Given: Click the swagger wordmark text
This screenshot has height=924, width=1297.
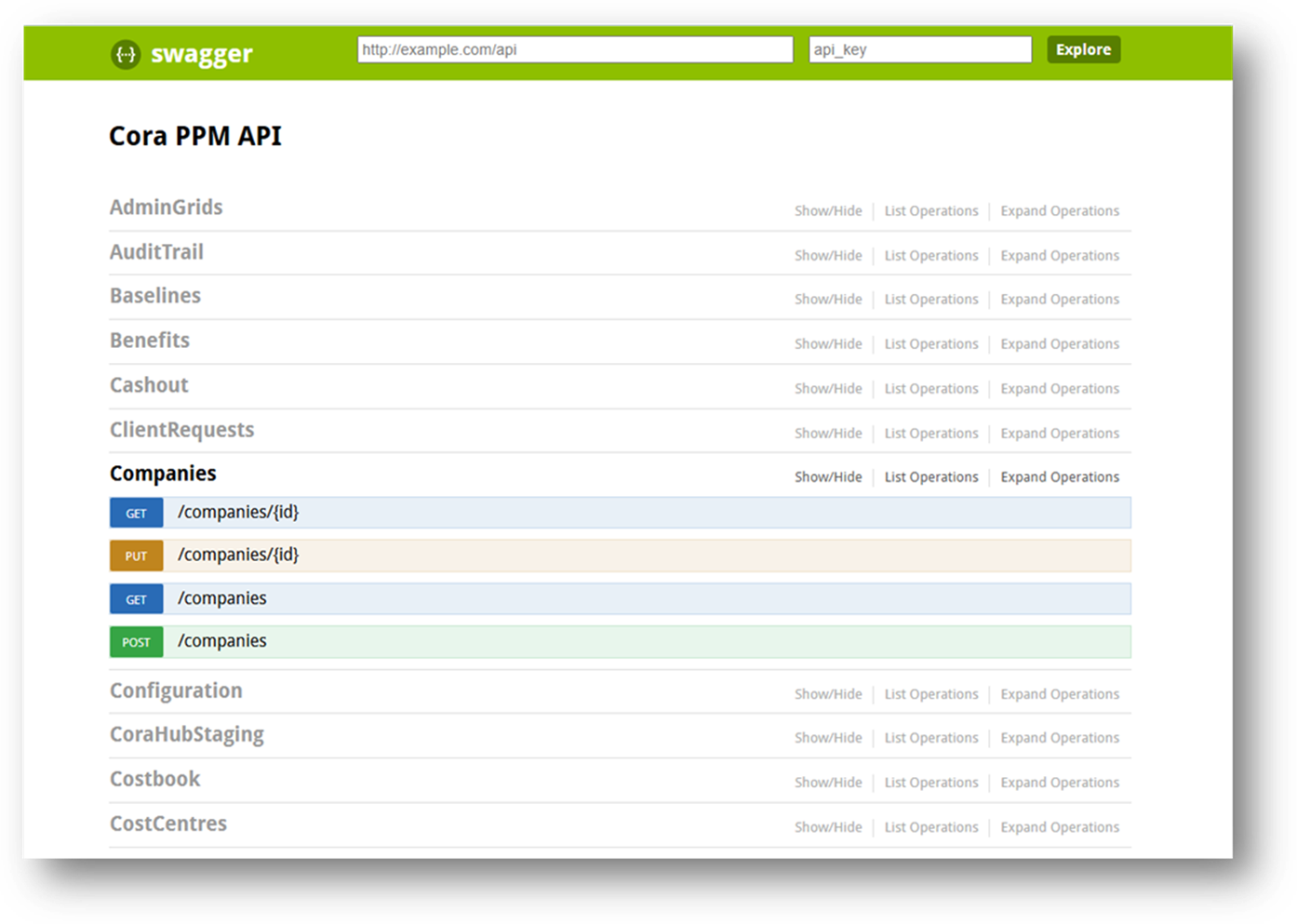Looking at the screenshot, I should 201,54.
